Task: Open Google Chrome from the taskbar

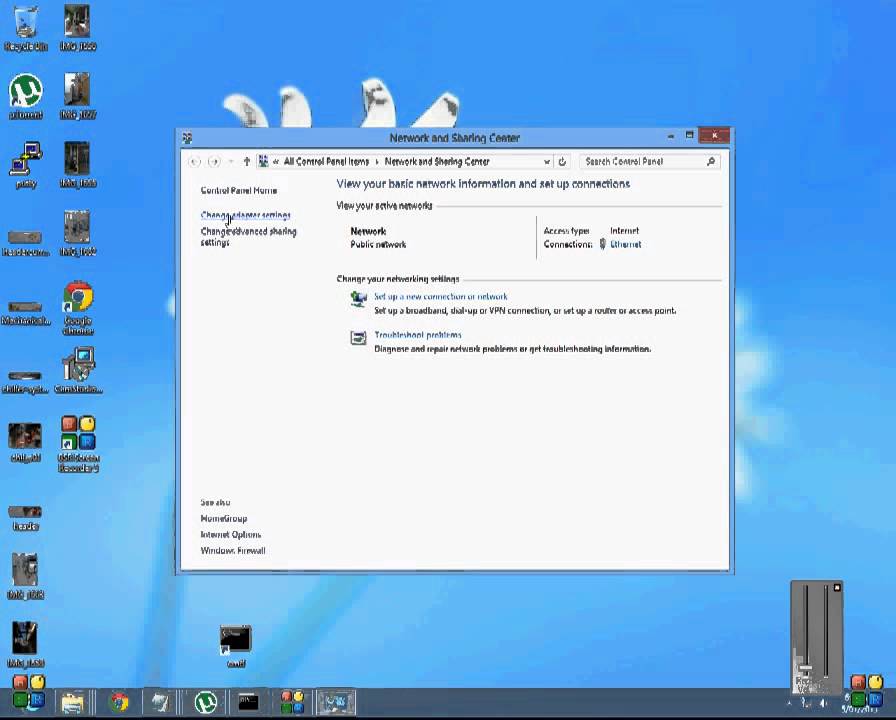Action: tap(119, 702)
